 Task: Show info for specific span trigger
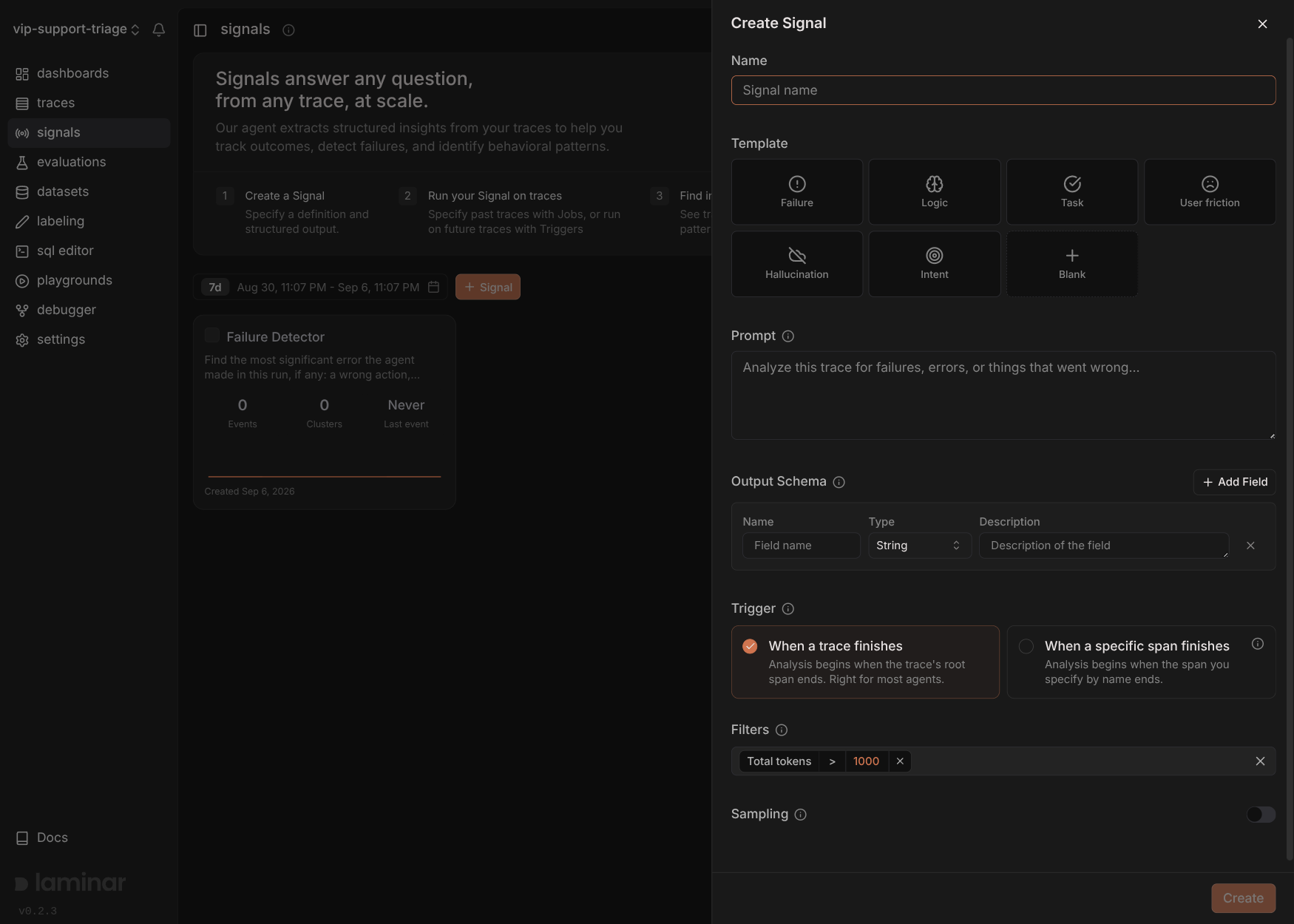1257,644
